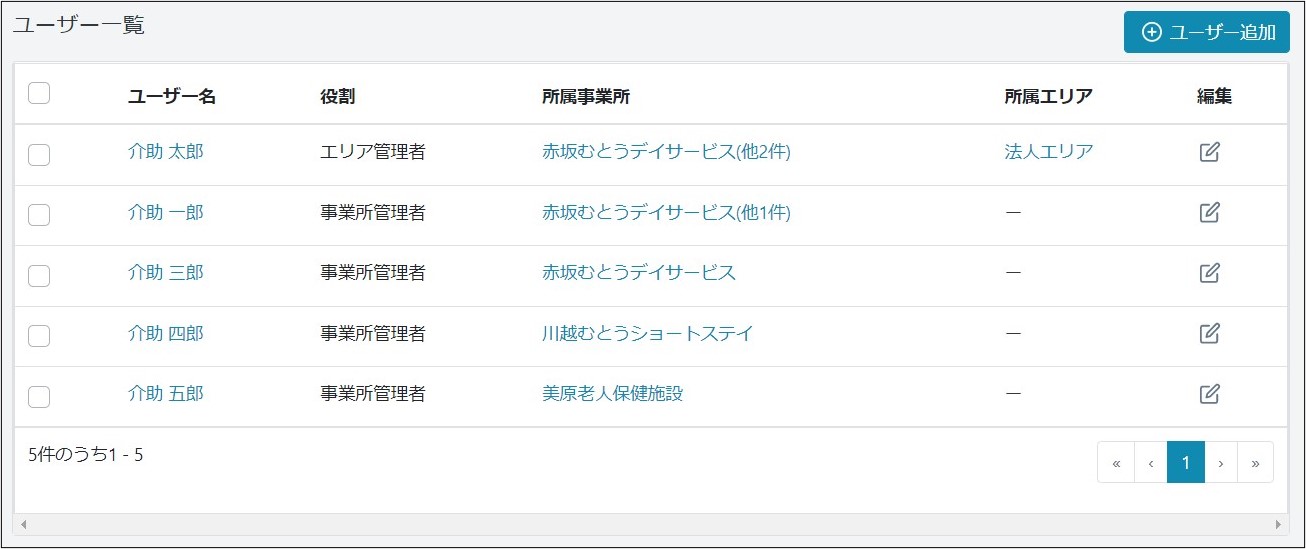Open the 法人エリア area link
The image size is (1306, 549).
1049,152
